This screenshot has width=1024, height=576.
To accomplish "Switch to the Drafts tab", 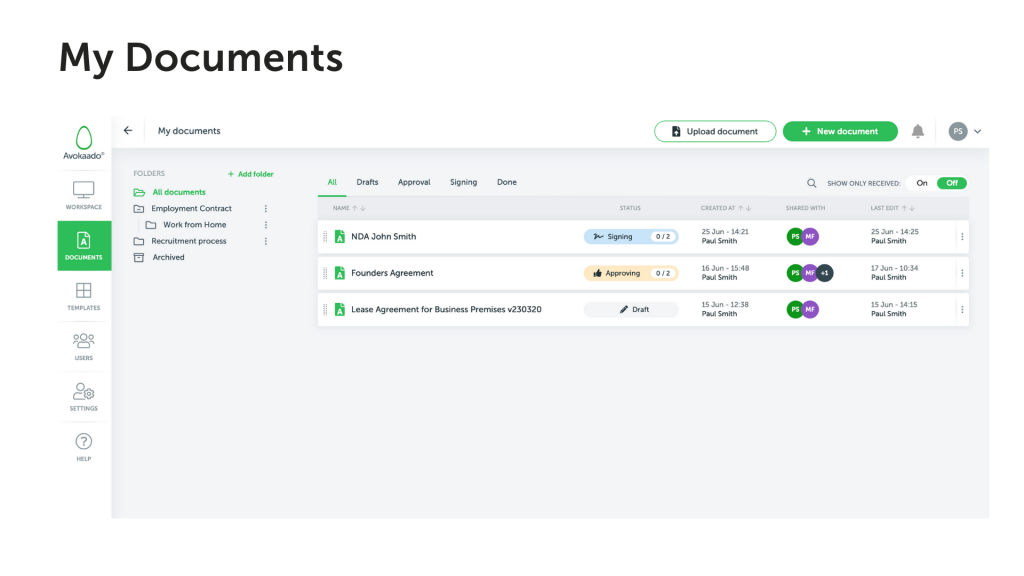I will click(367, 182).
